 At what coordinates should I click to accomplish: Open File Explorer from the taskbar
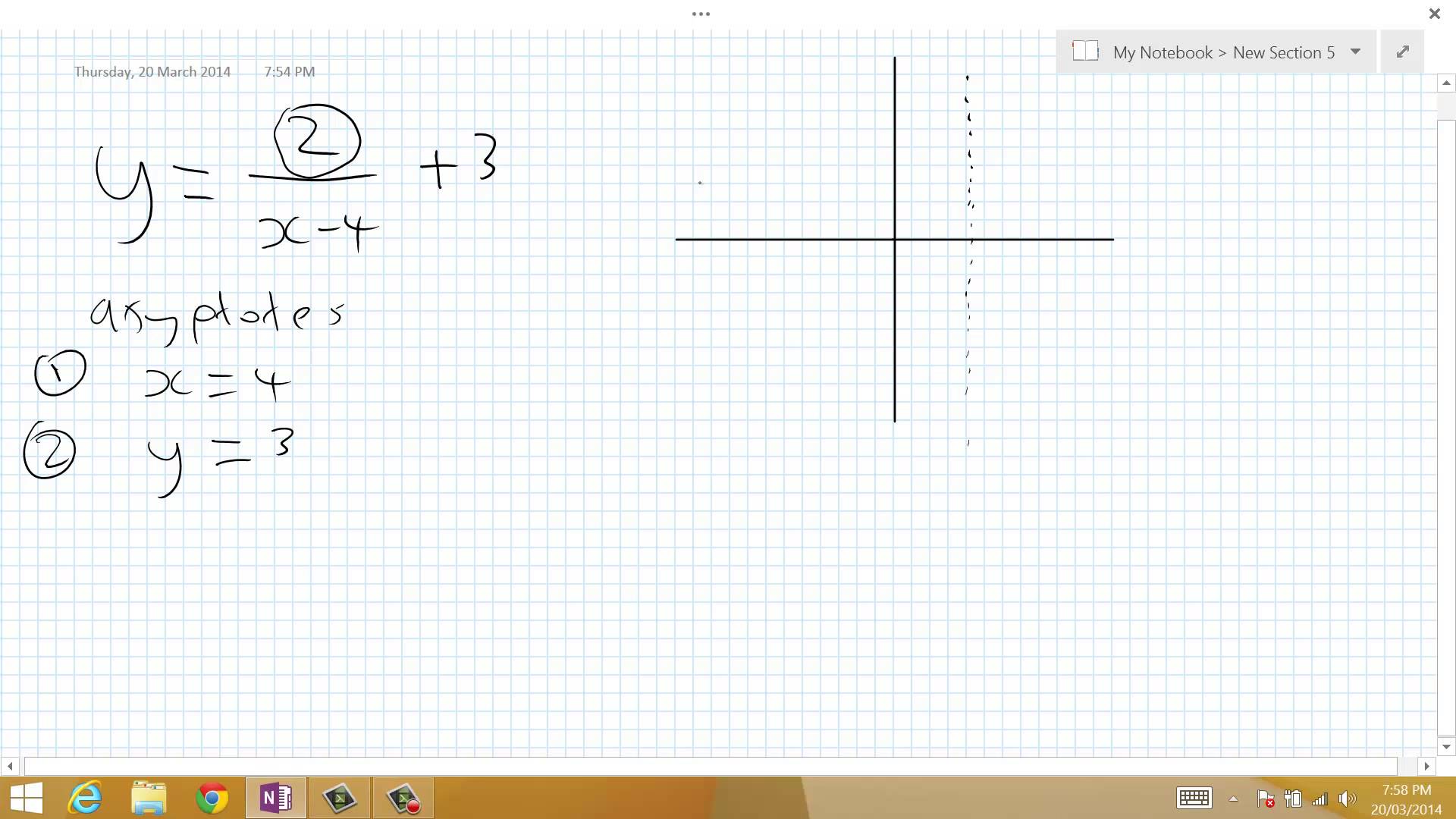coord(149,798)
